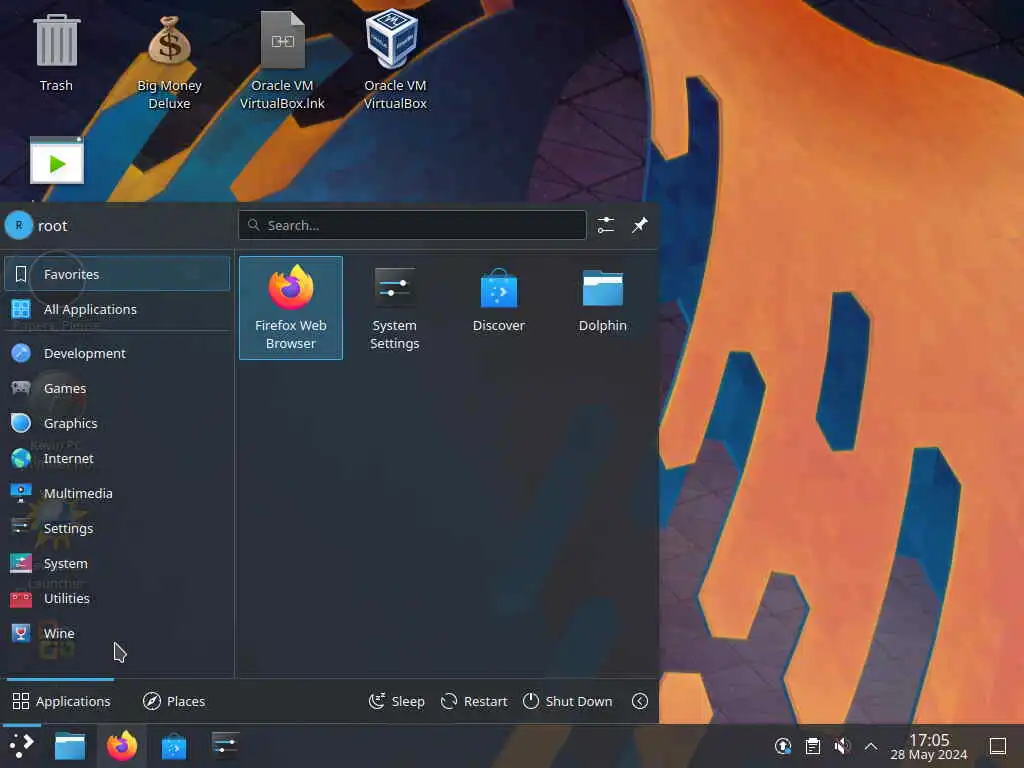Browse the Internet category

(117, 458)
